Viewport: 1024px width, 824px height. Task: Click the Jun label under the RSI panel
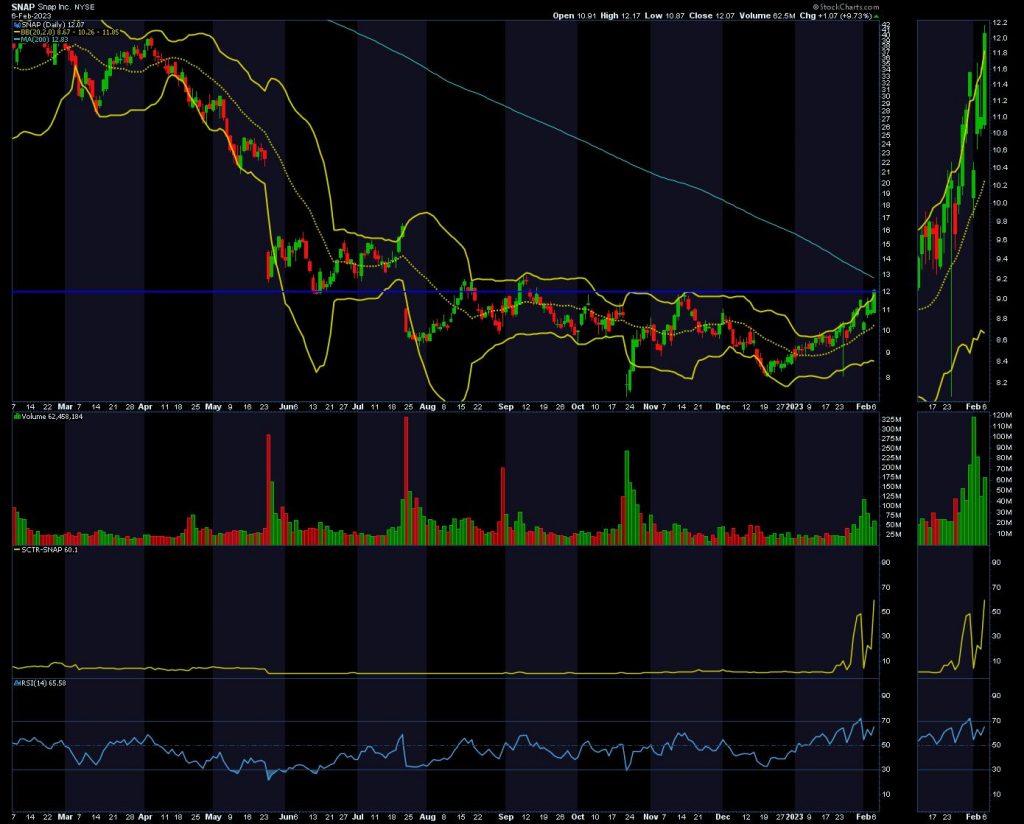pos(286,817)
